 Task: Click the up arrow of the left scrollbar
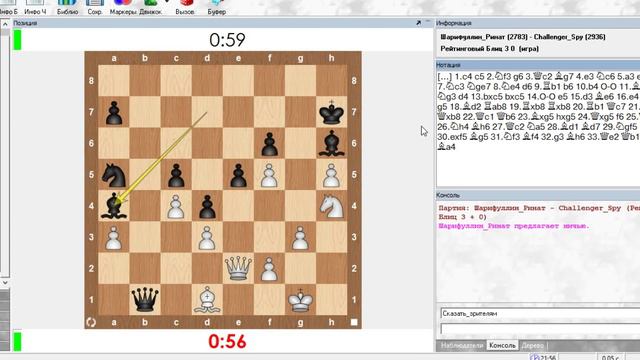pos(5,24)
